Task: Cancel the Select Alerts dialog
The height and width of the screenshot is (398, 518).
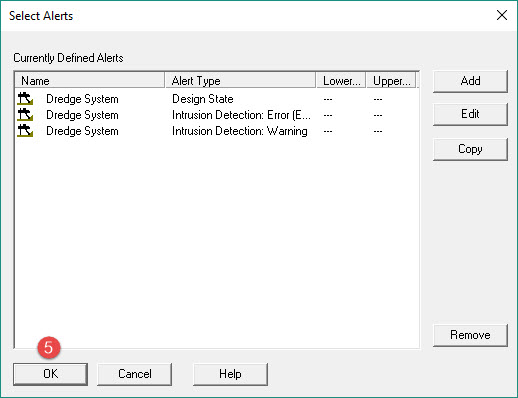Action: pos(135,374)
